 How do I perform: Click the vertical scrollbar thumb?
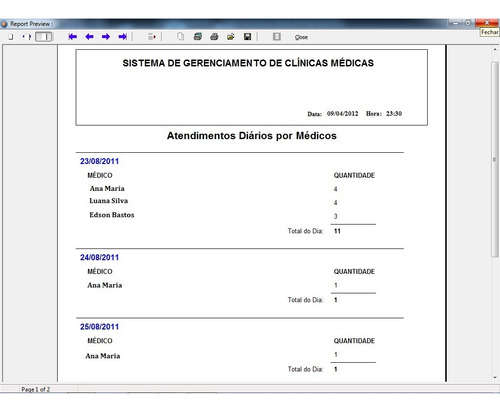(495, 159)
